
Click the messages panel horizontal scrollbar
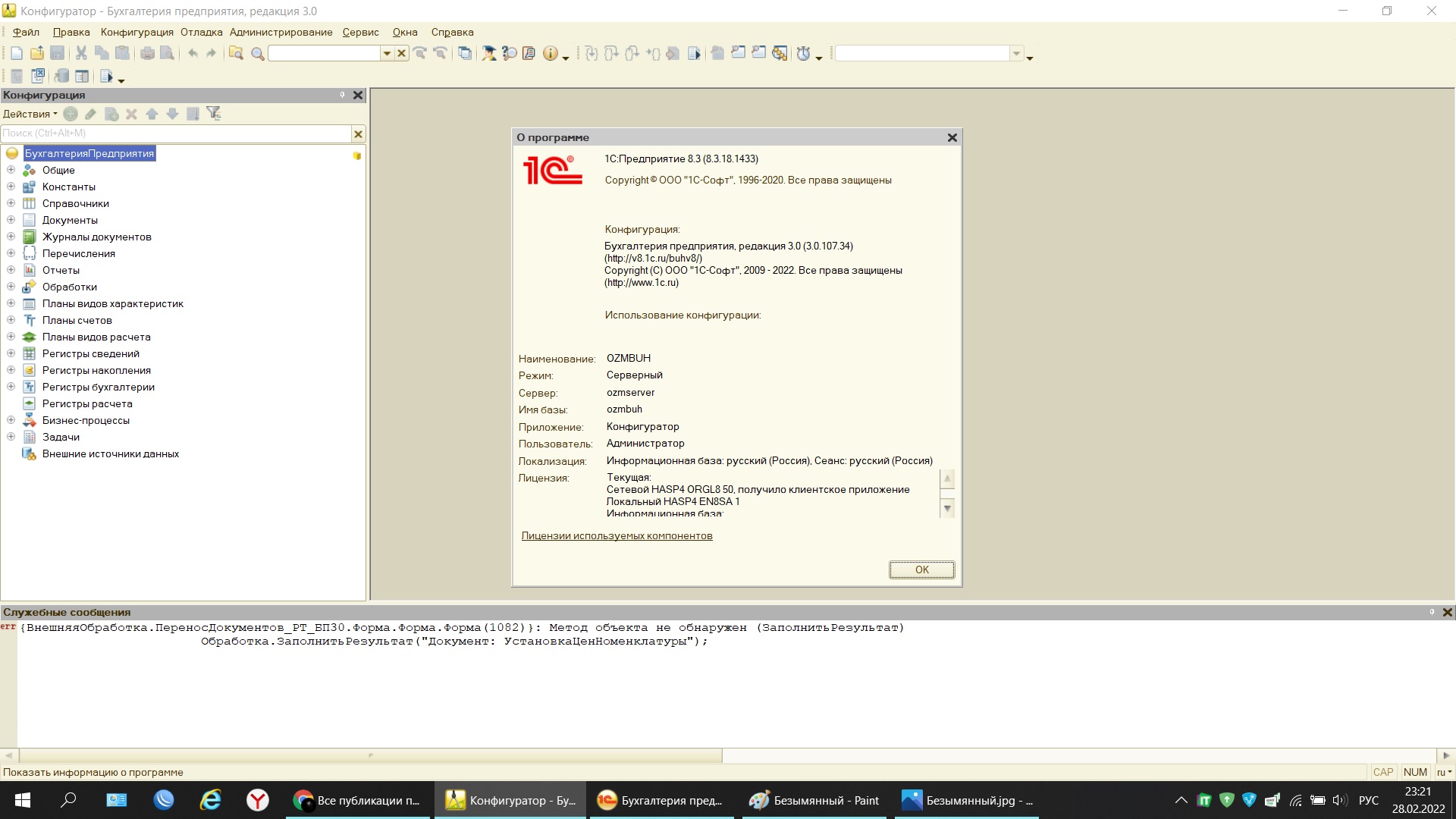click(x=370, y=755)
